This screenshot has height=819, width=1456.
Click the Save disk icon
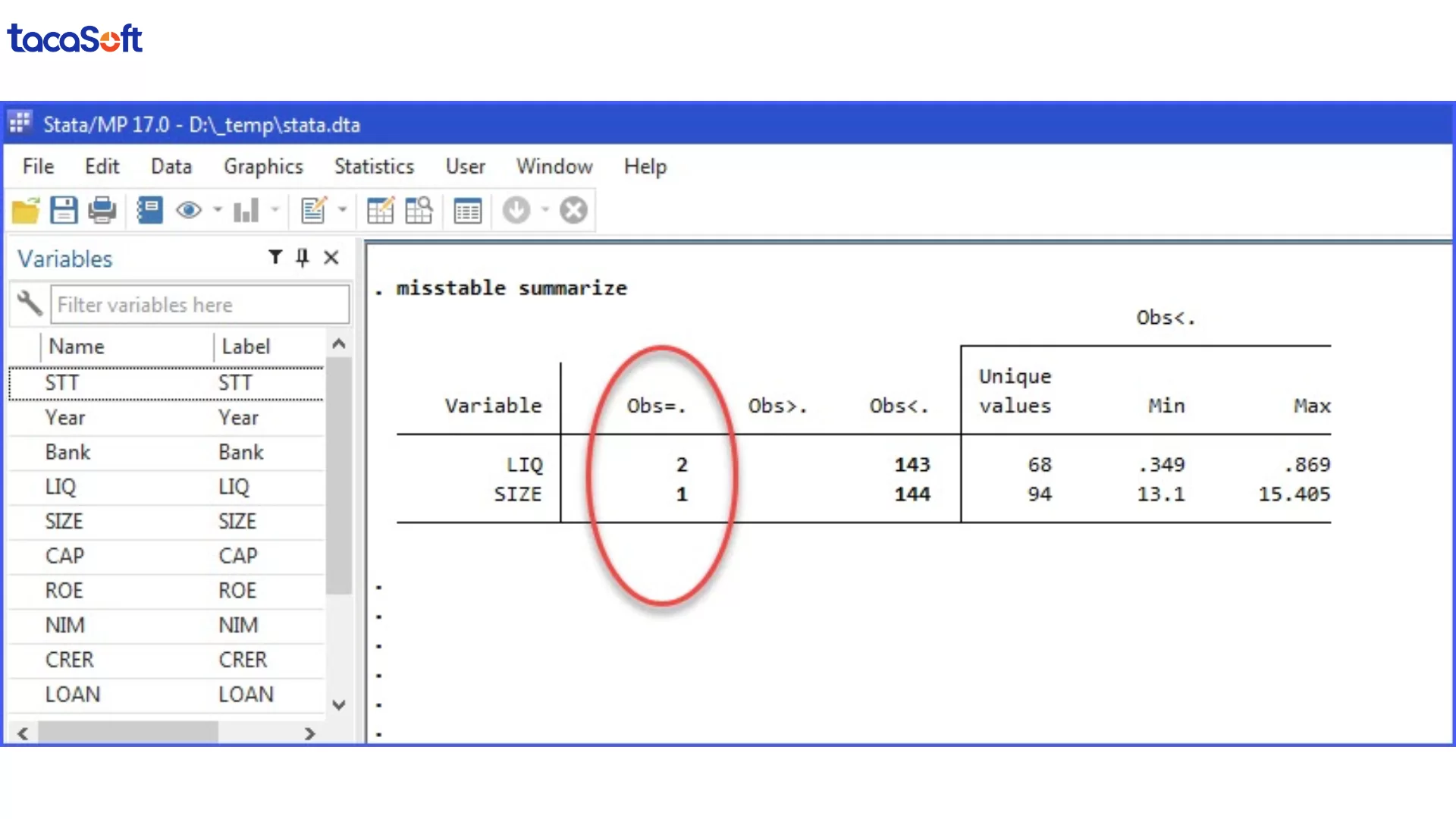coord(64,210)
